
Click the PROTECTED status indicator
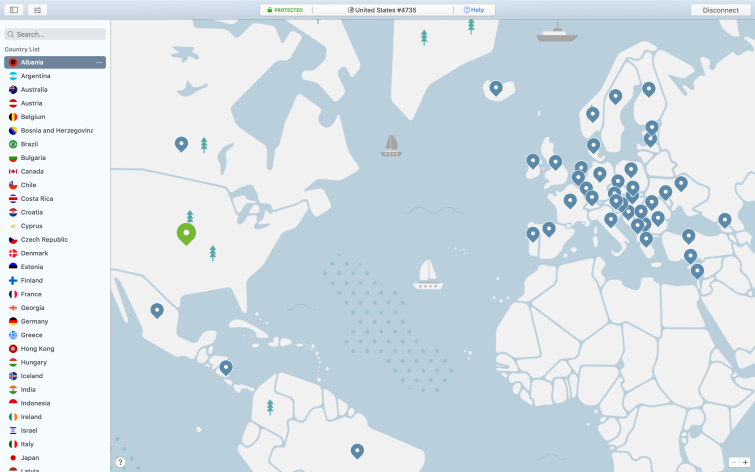click(x=285, y=10)
